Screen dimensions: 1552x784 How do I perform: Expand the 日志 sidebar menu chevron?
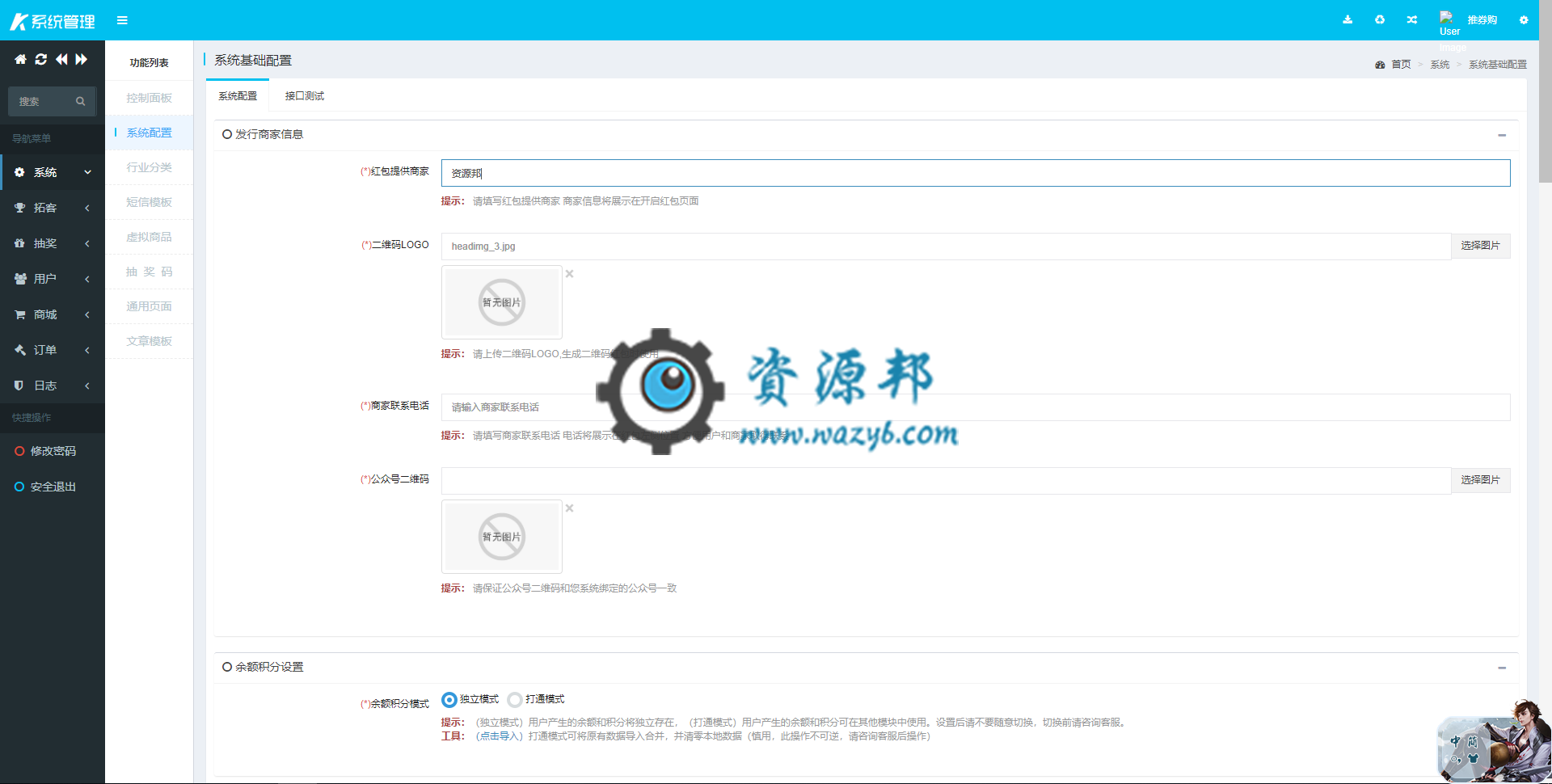[87, 386]
